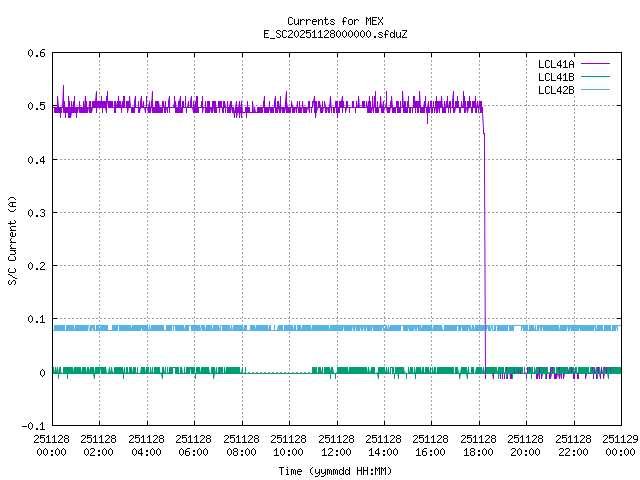Click the 'S/C Current (A)' y-axis label

(13, 239)
